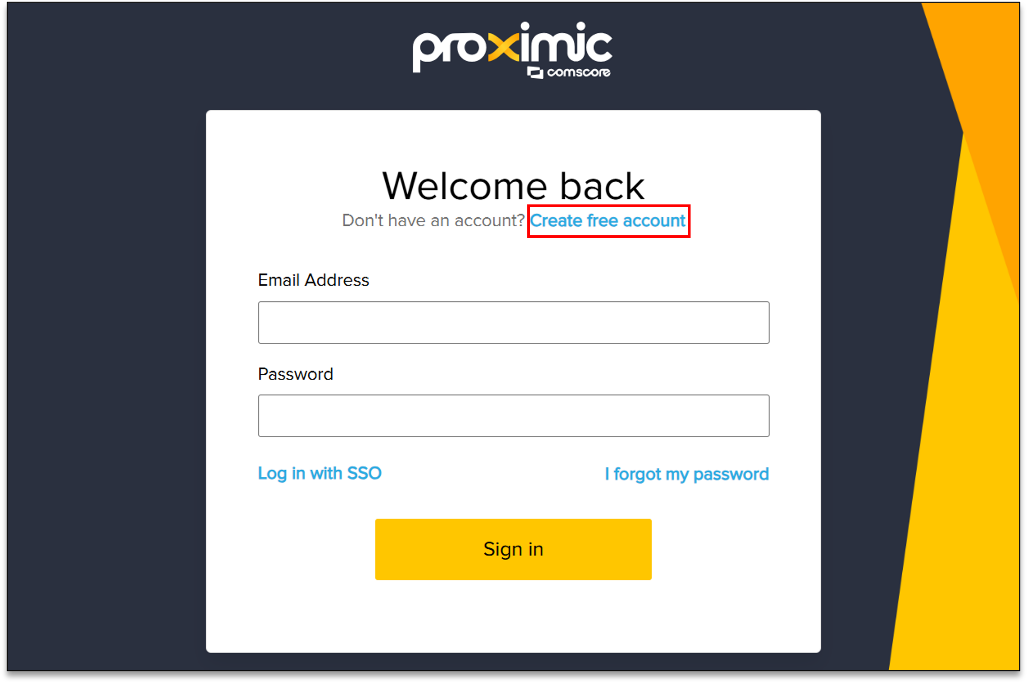
Task: Click the Comscore wordmark text
Action: 578,72
